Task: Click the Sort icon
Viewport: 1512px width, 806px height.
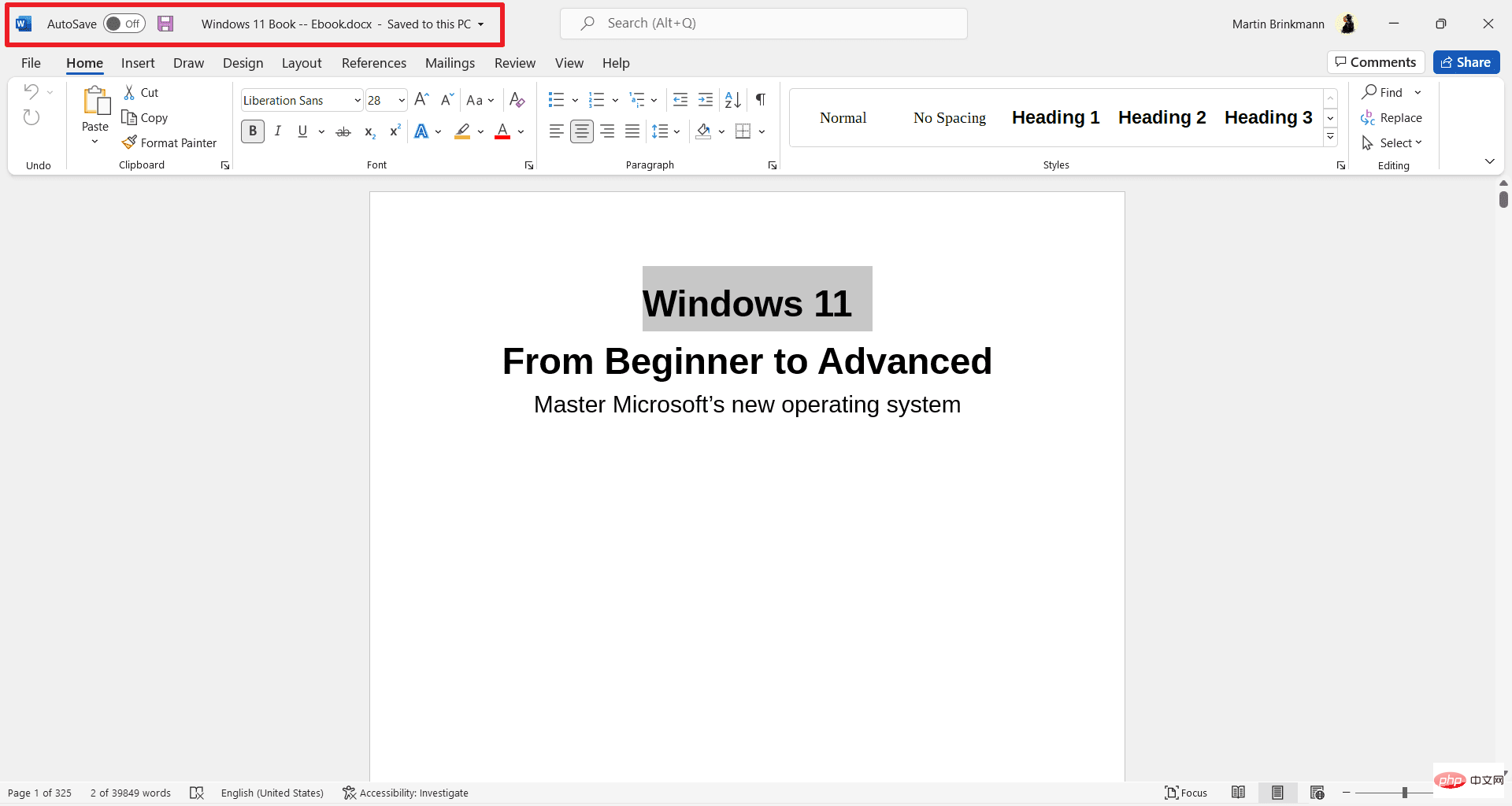Action: (x=733, y=100)
